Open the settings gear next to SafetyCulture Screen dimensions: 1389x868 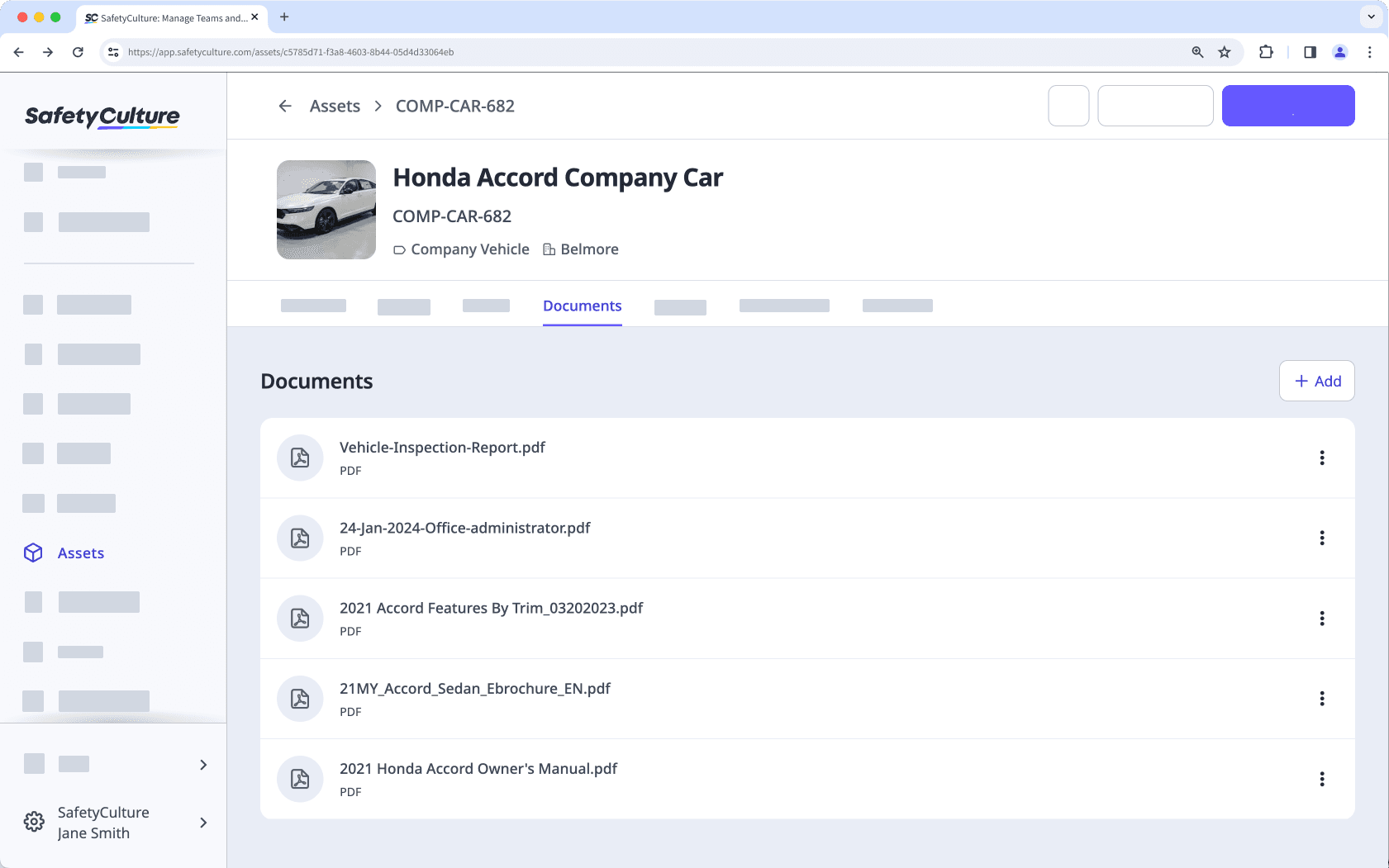(x=33, y=821)
